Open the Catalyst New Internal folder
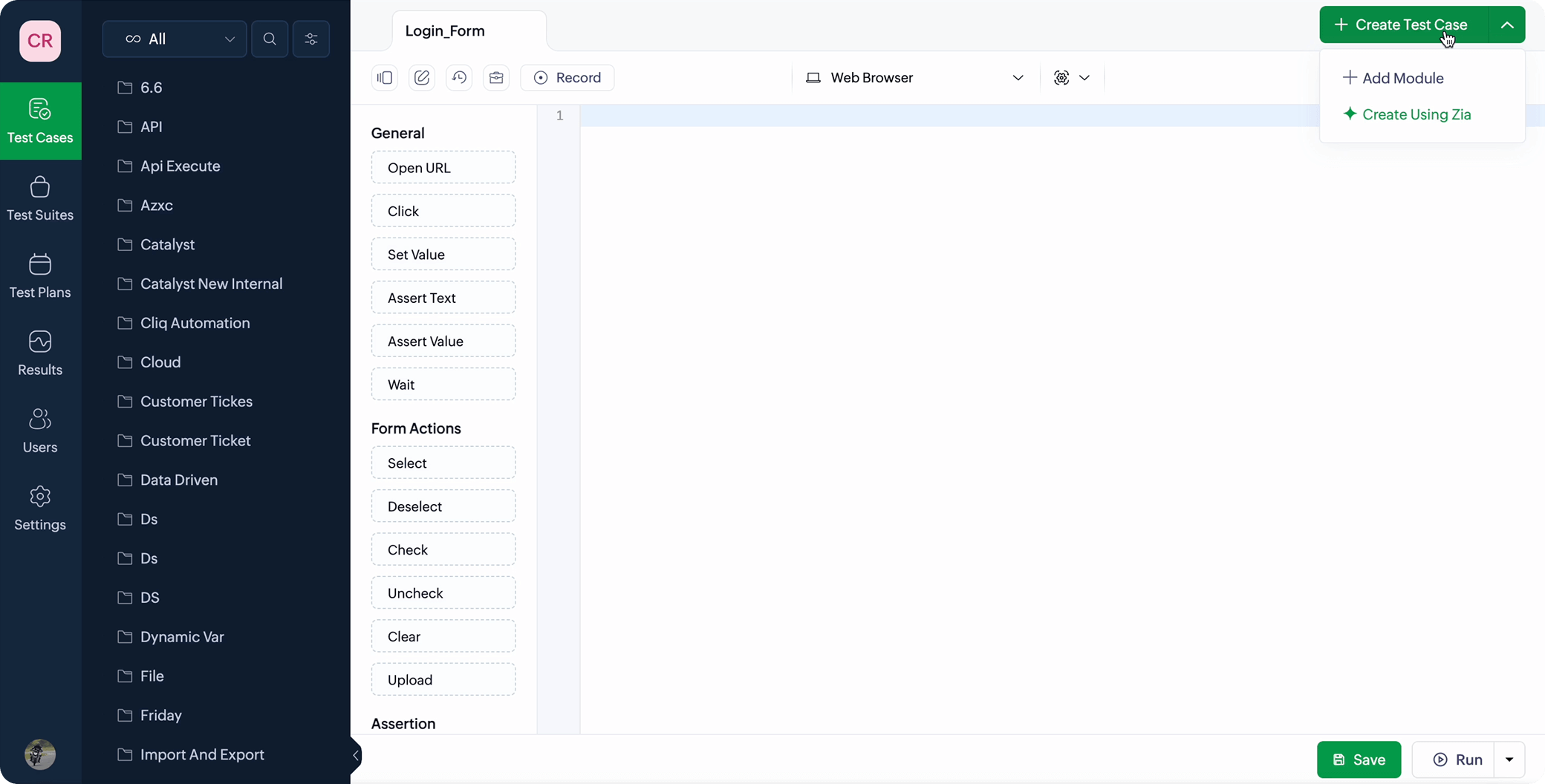This screenshot has height=784, width=1545. click(211, 284)
